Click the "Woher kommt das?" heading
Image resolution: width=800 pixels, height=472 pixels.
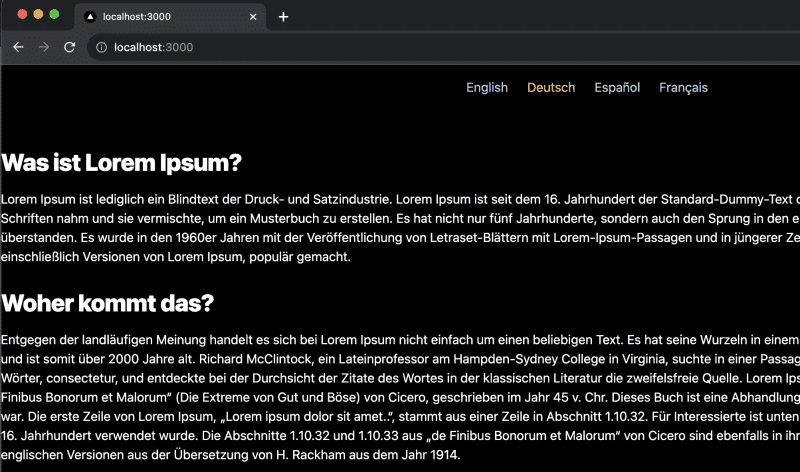coord(108,302)
